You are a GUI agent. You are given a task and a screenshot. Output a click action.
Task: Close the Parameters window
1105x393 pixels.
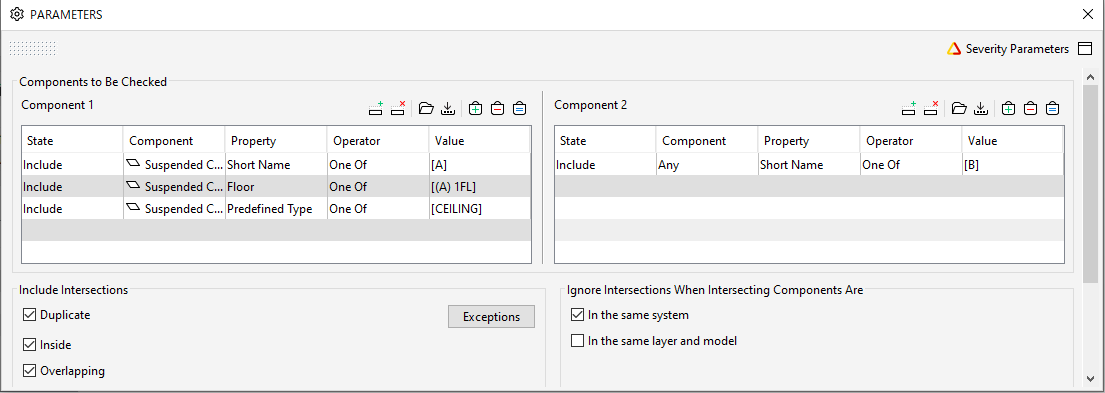pos(1087,14)
